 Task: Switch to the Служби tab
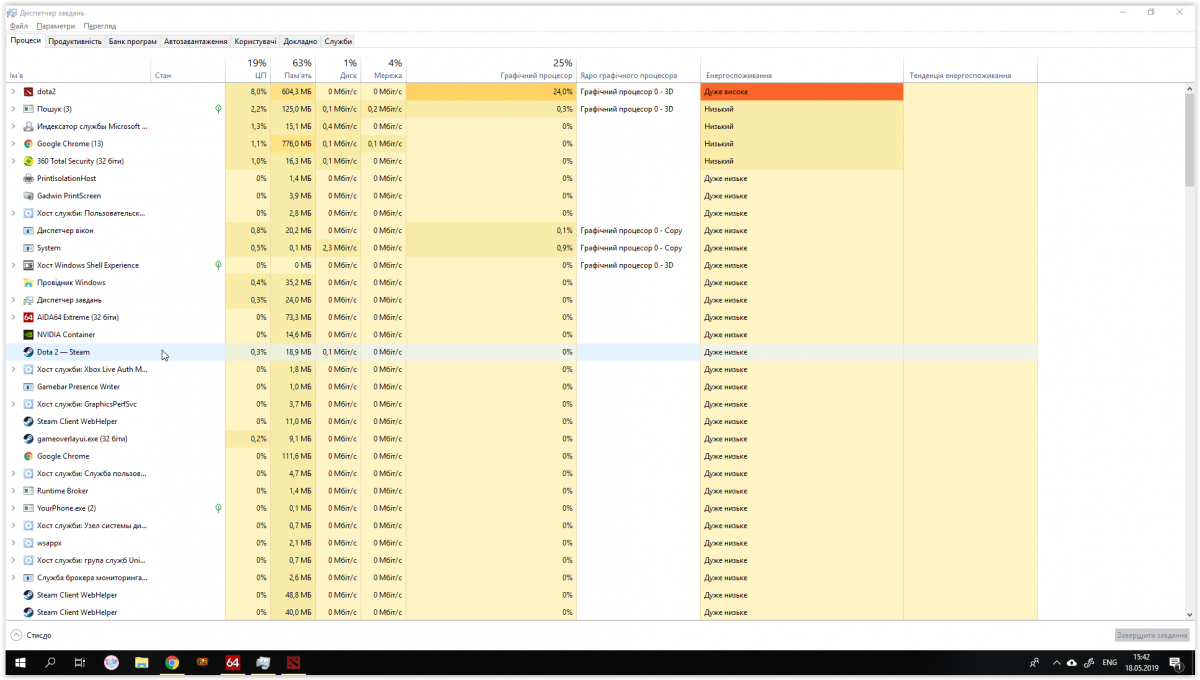[338, 41]
